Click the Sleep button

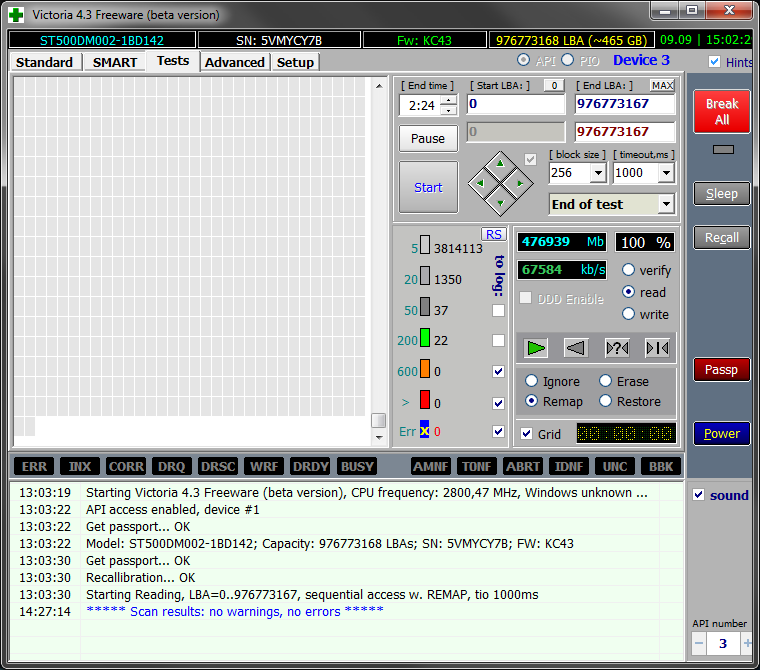[x=722, y=194]
